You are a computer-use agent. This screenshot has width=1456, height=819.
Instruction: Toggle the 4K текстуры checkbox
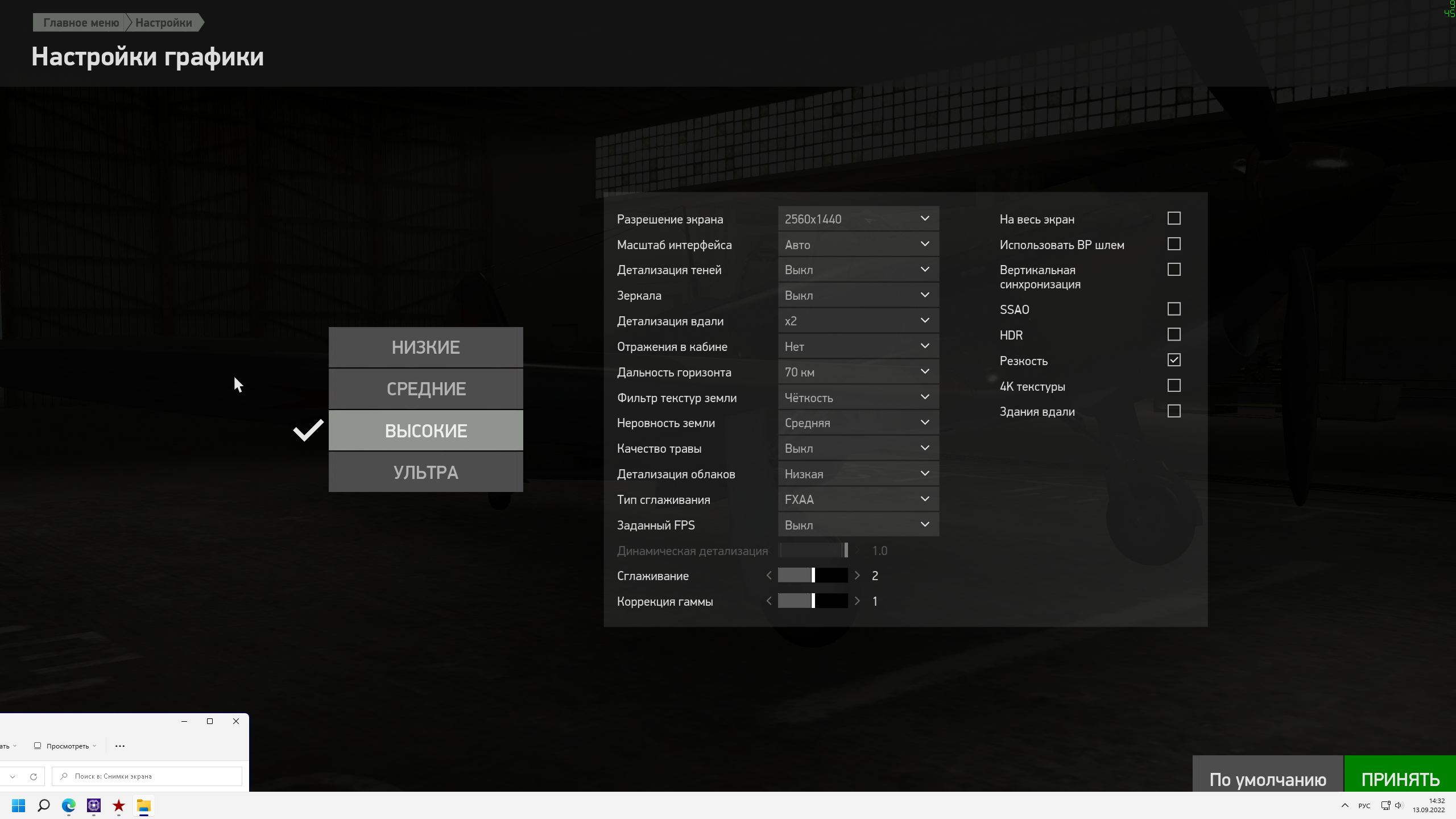point(1174,386)
